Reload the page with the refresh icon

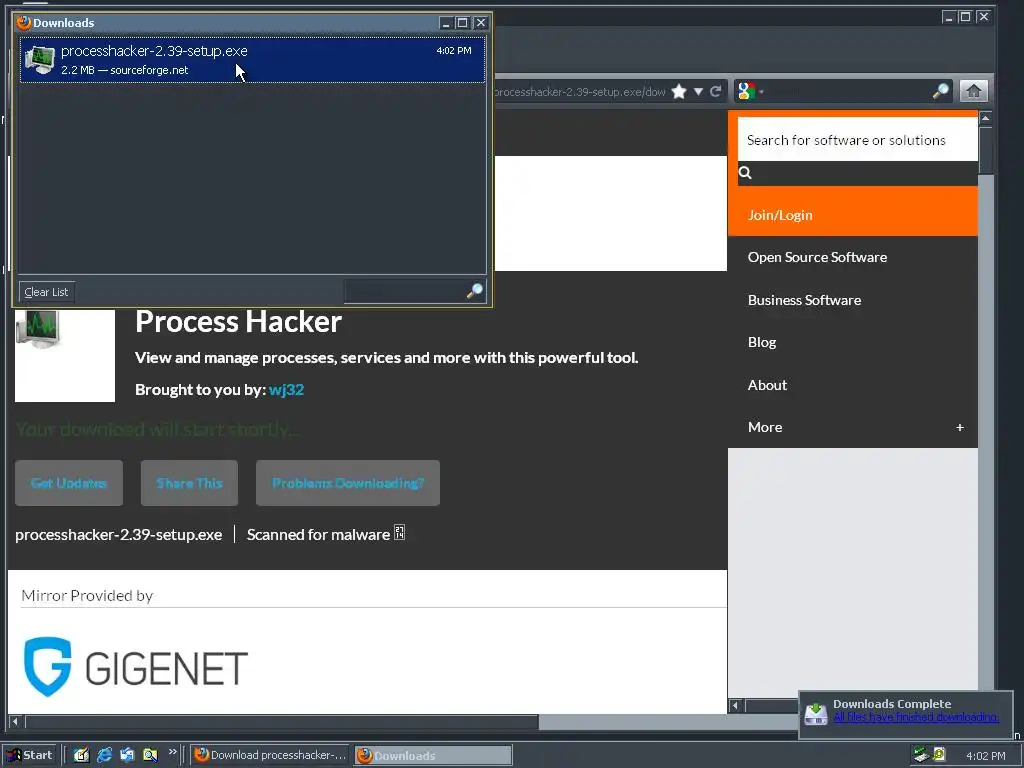point(716,91)
